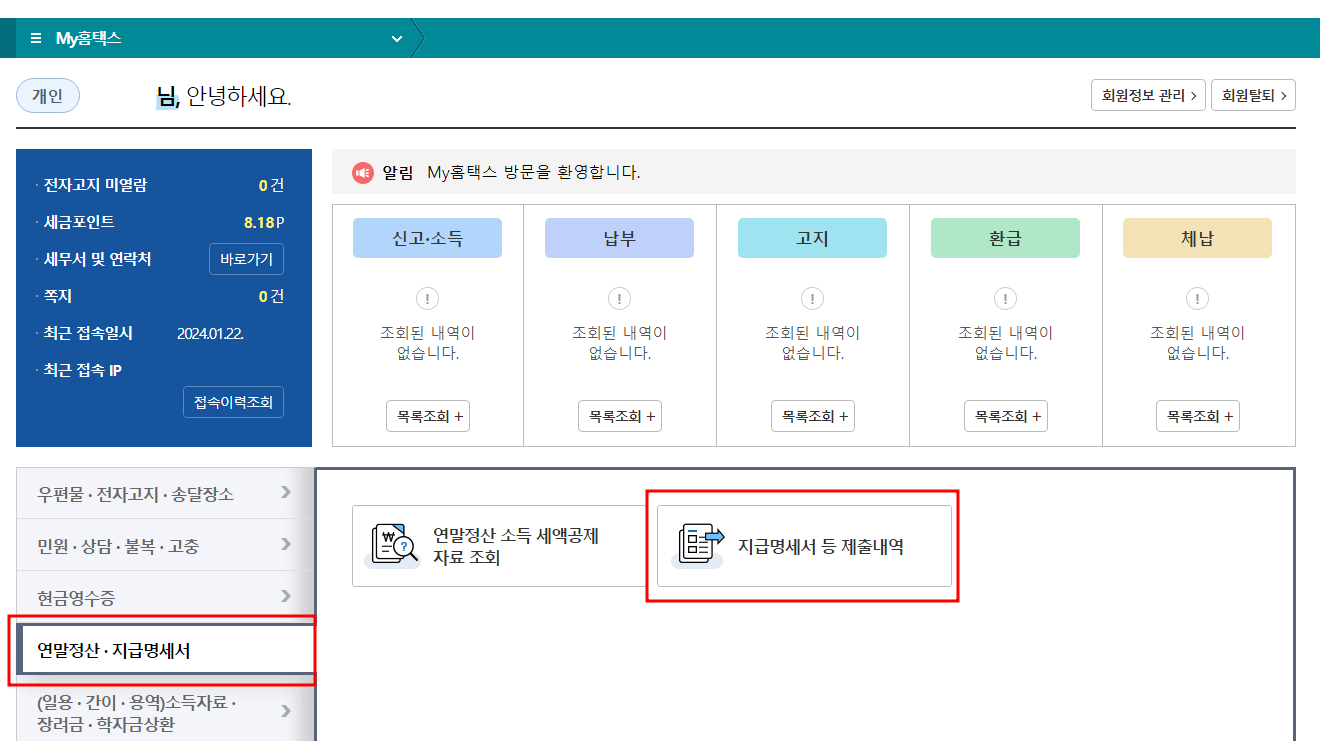1320x741 pixels.
Task: Click the 연말정산 소득 세액공제 자료 조회 icon
Action: point(391,544)
